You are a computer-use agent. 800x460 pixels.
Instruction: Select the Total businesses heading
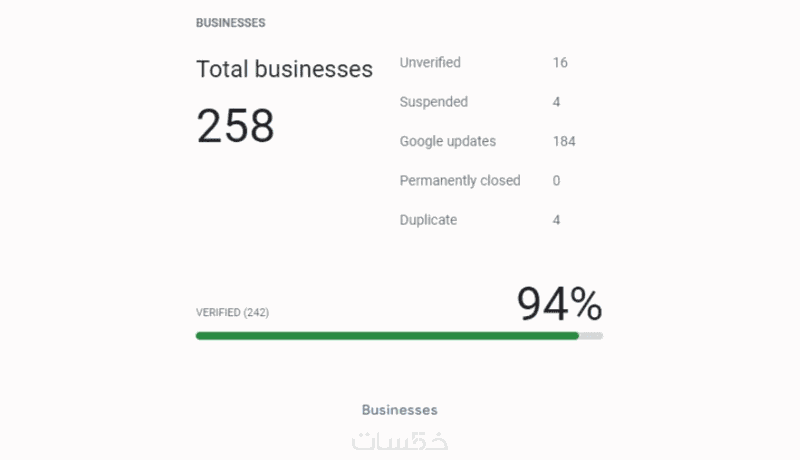tap(284, 69)
